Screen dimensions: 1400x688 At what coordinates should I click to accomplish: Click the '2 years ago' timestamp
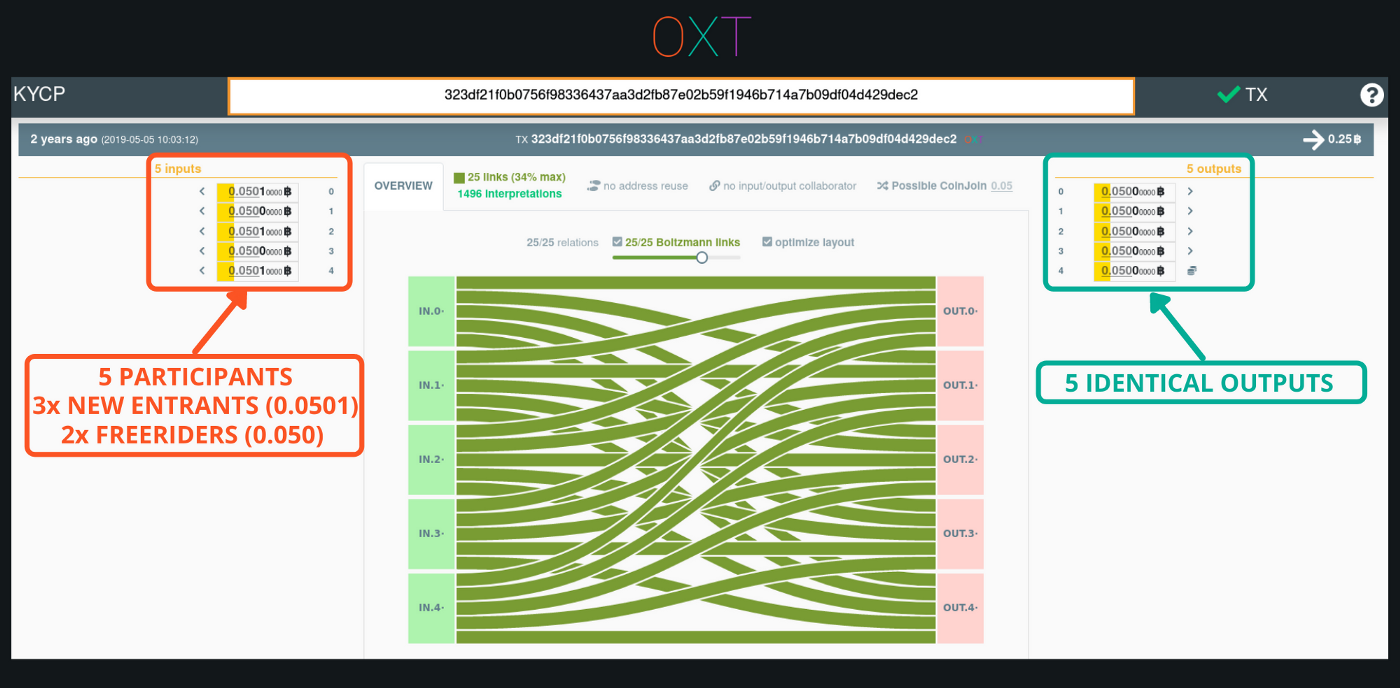click(63, 139)
